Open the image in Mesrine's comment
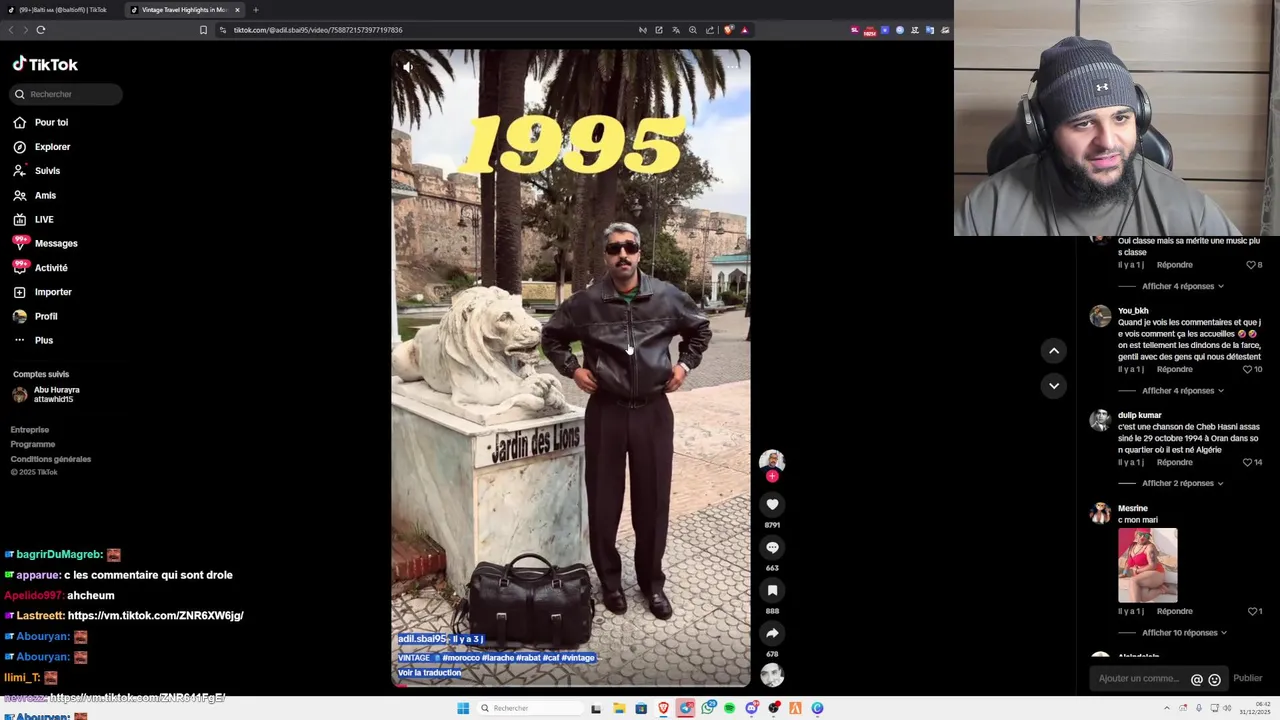Image resolution: width=1280 pixels, height=720 pixels. pyautogui.click(x=1148, y=565)
